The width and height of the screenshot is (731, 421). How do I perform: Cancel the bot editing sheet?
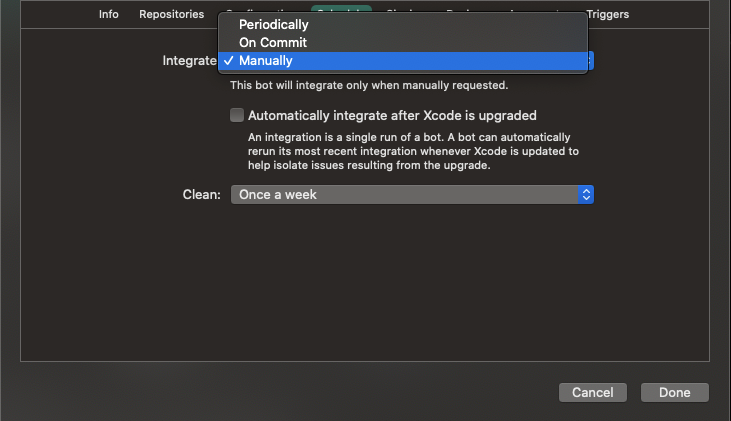(593, 393)
